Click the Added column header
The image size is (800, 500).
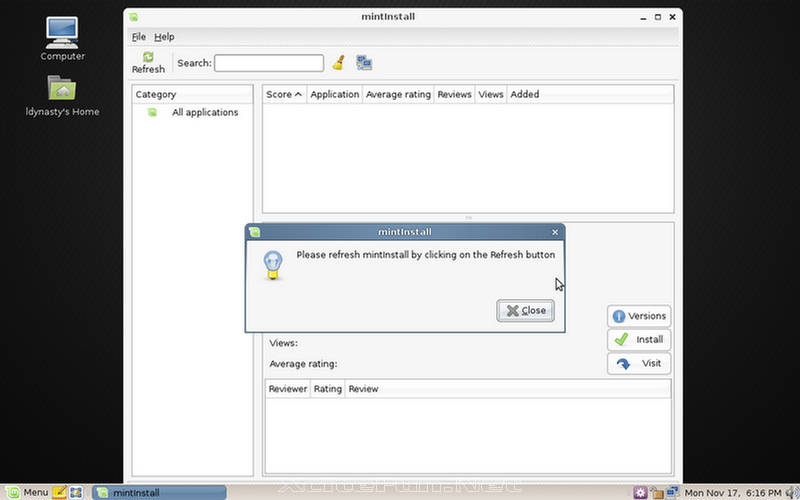(590, 94)
